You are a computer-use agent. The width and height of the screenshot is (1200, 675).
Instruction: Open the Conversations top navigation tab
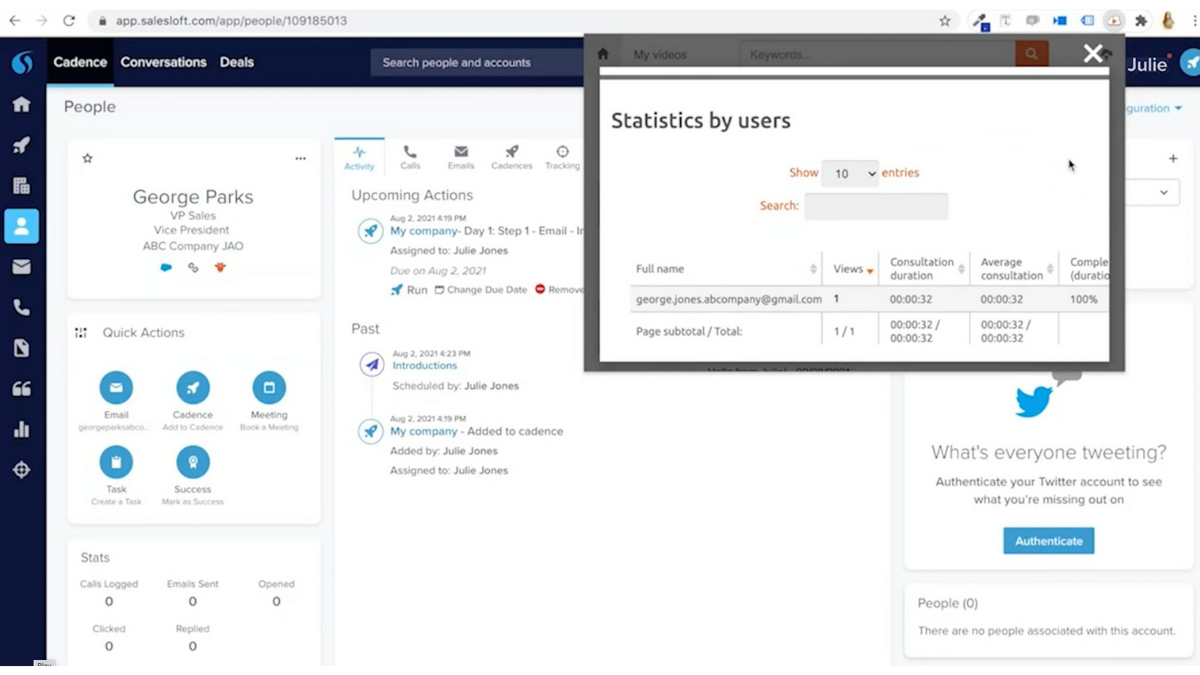tap(163, 62)
